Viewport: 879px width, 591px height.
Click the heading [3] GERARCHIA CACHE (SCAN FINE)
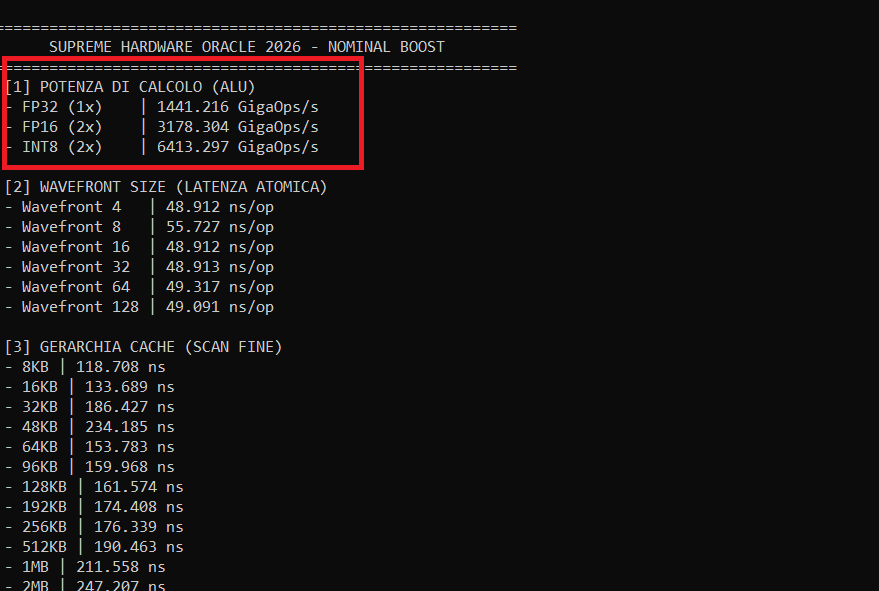144,347
